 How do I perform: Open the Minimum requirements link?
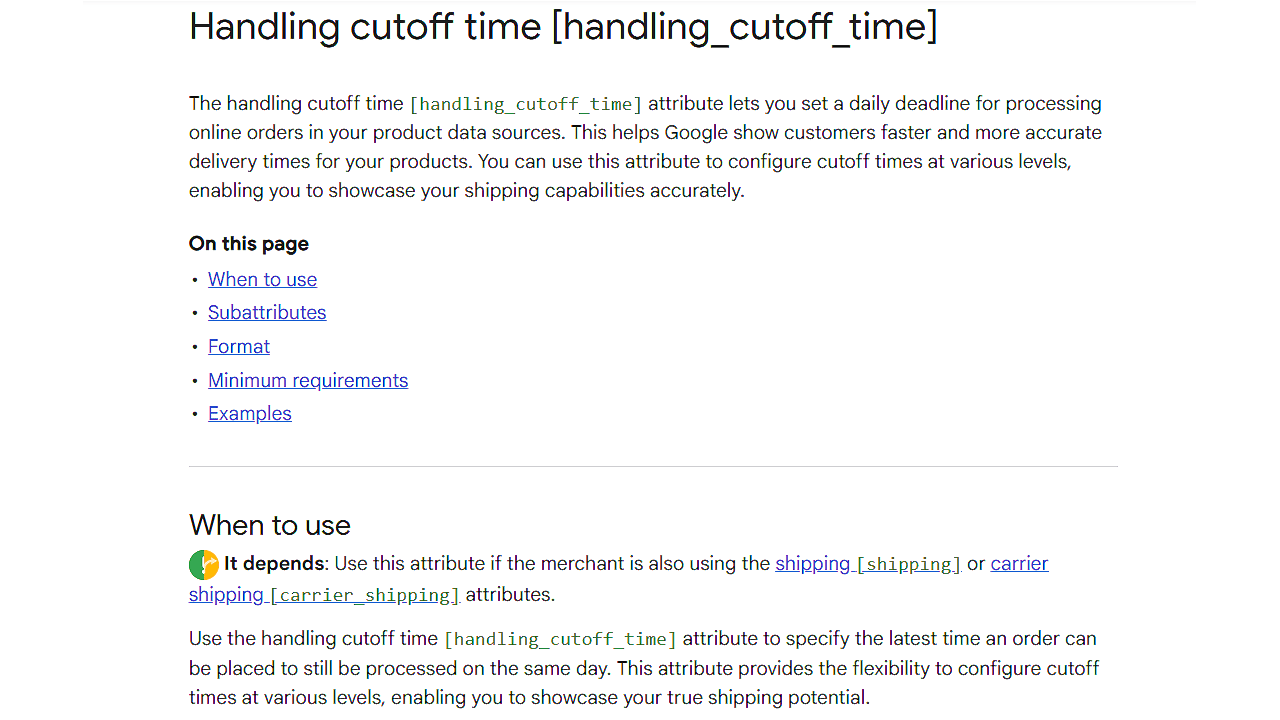click(308, 380)
